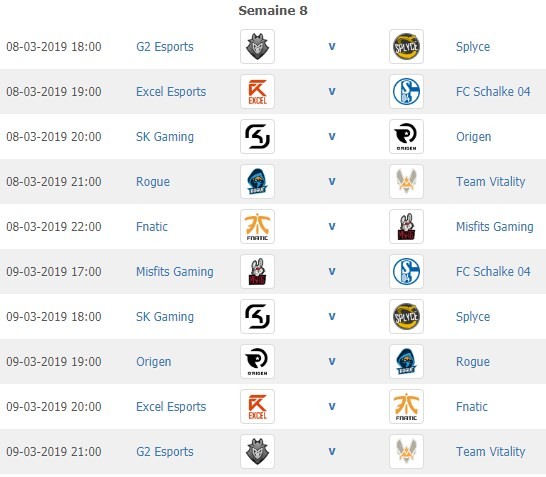Open the Origen team link on 09-03 19:00

[154, 362]
